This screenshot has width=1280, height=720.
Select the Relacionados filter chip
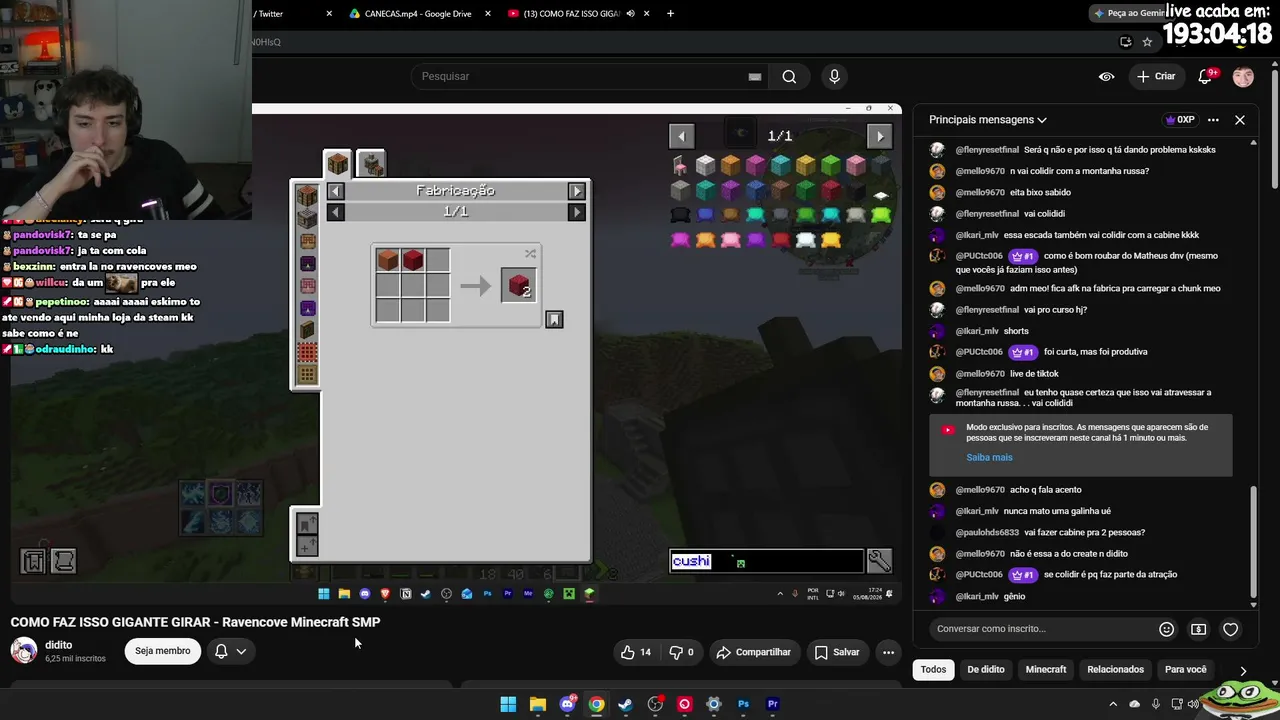pos(1115,670)
